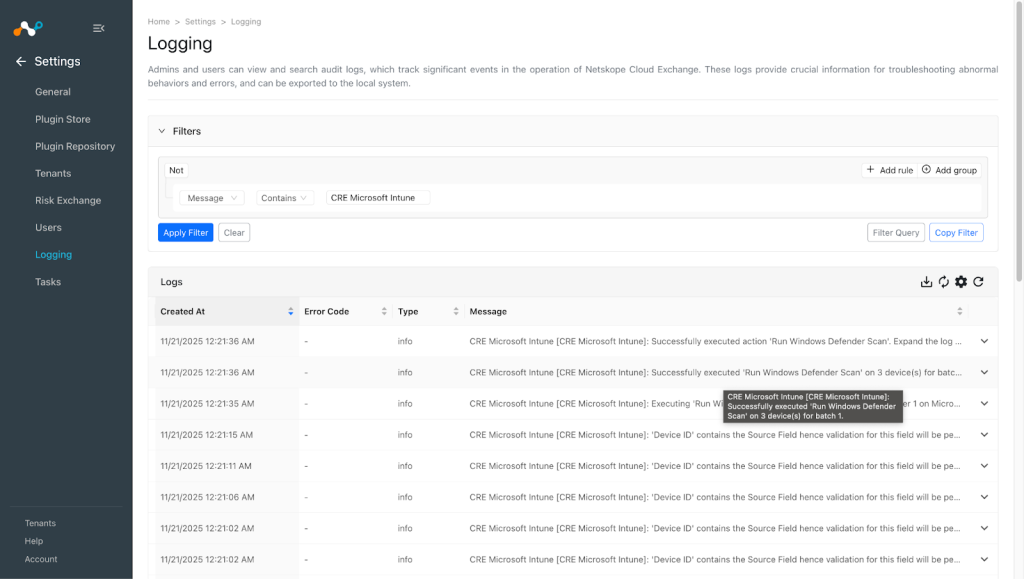Go to Tenants under Settings
Image resolution: width=1024 pixels, height=579 pixels.
pos(53,174)
